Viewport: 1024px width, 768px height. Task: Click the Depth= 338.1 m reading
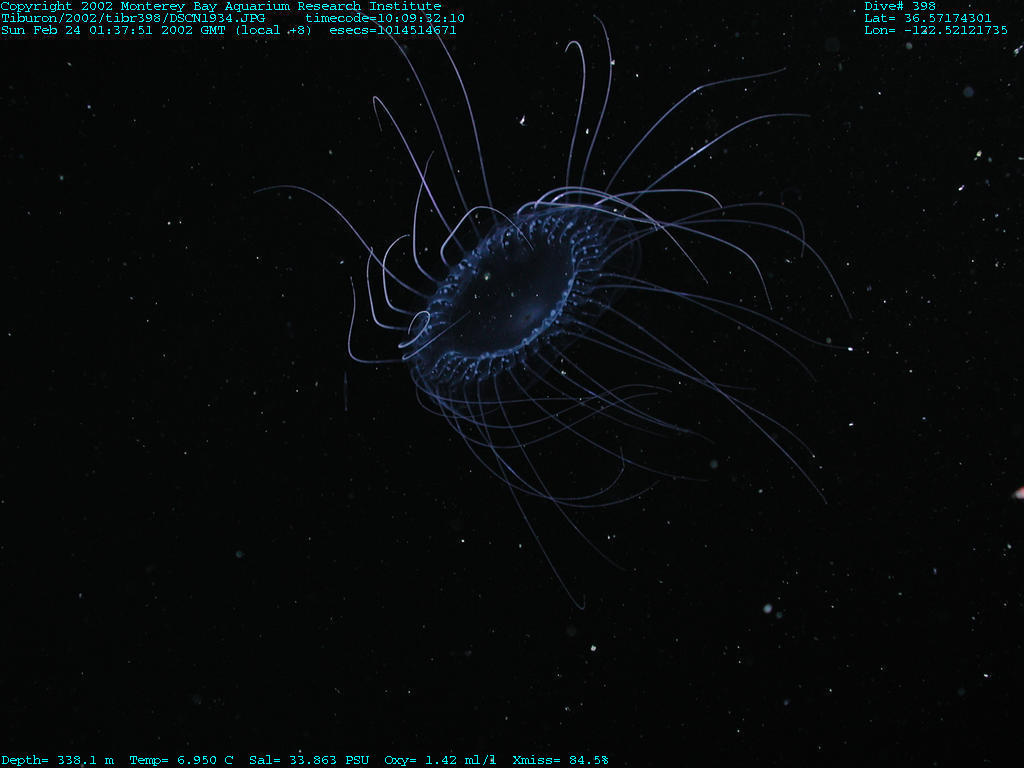[x=57, y=760]
